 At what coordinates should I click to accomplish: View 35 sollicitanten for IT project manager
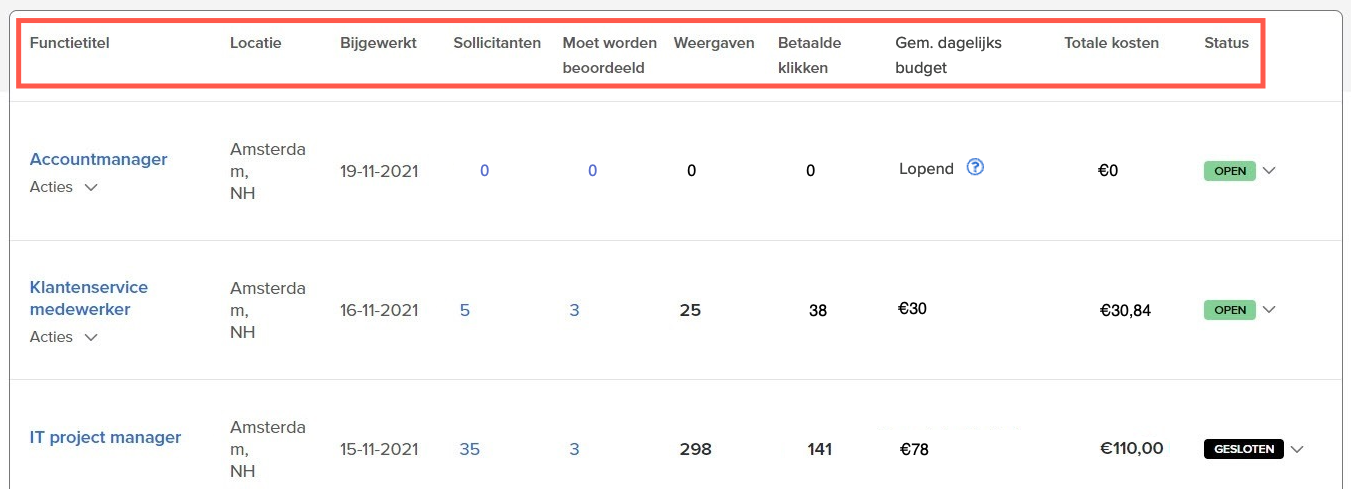coord(469,449)
